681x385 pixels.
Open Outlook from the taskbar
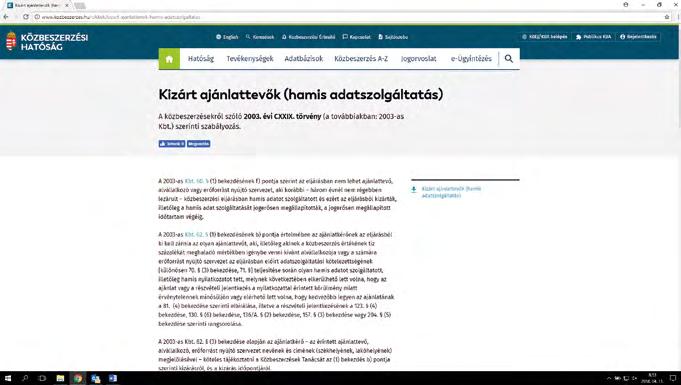coord(96,378)
